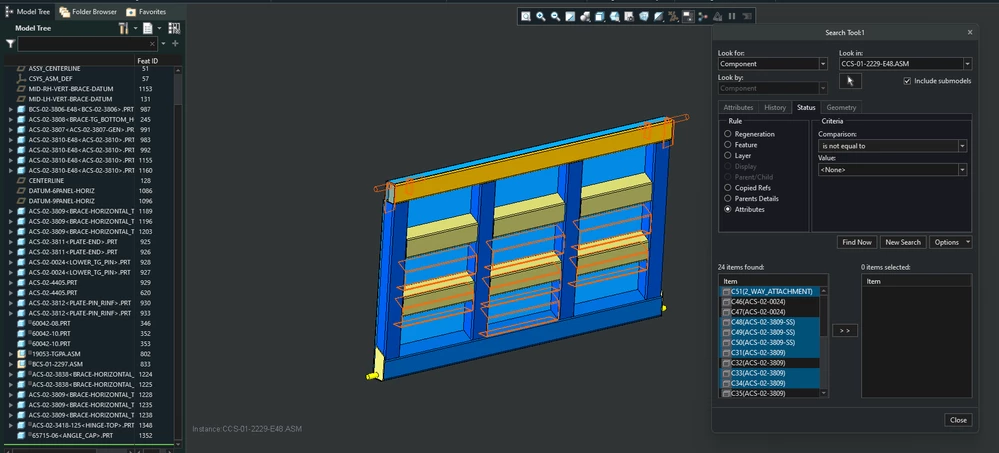Click the New Search button

pos(903,242)
